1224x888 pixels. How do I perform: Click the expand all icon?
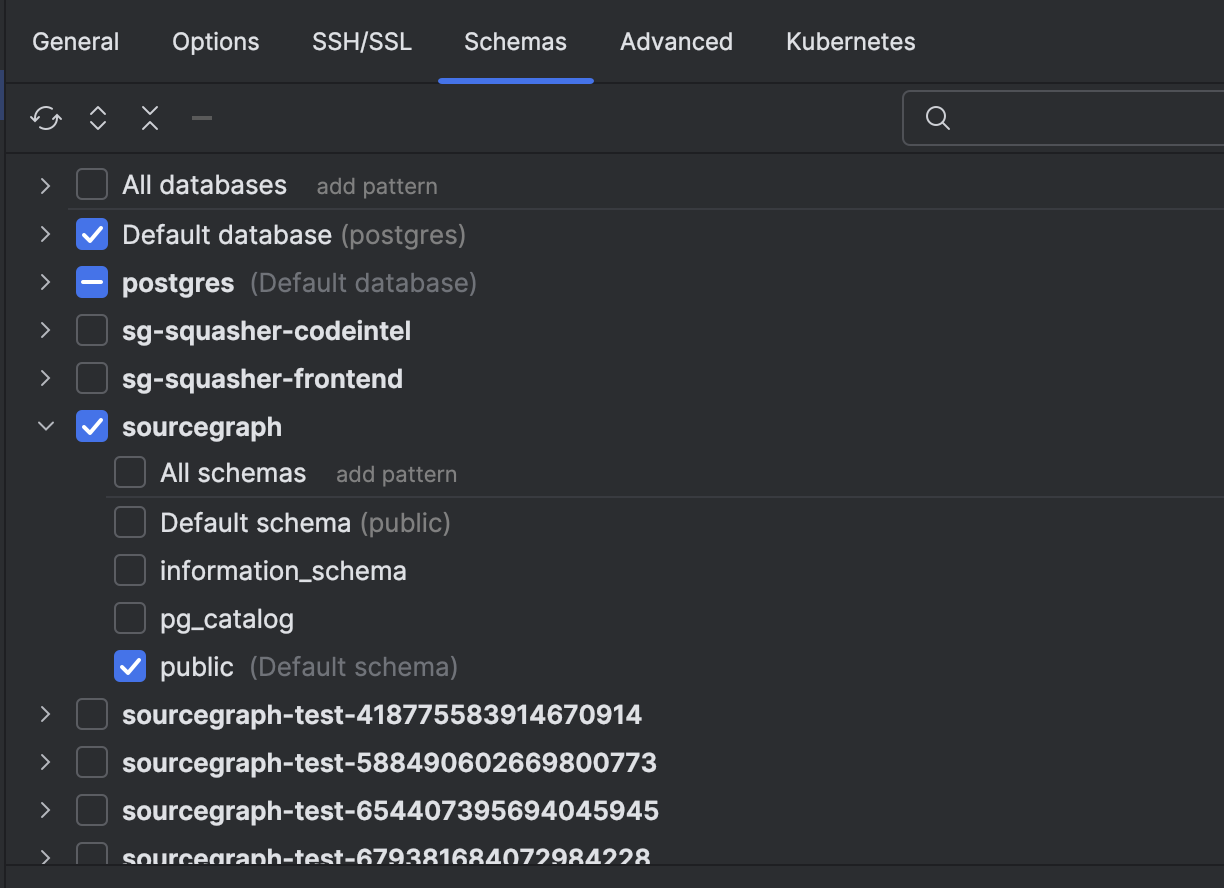point(98,119)
